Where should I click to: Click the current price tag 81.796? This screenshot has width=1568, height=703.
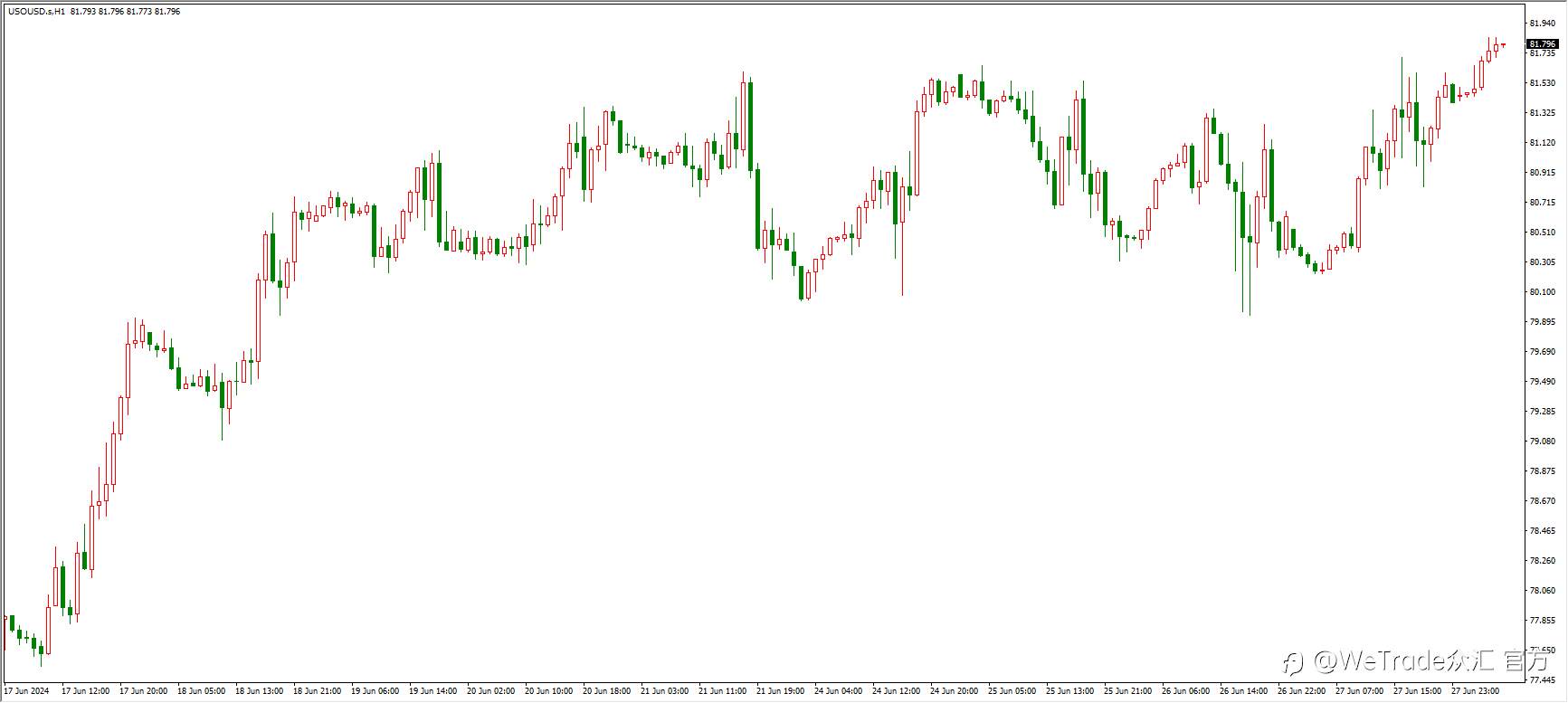1542,44
